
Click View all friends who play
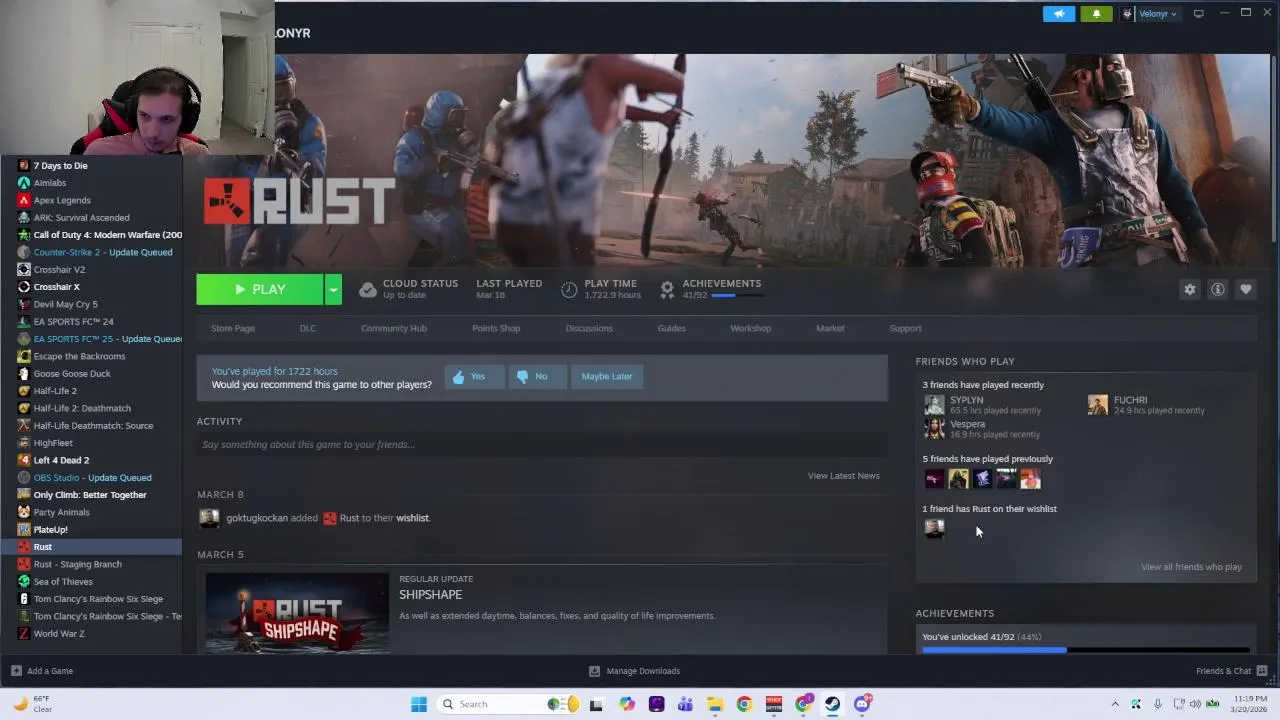pos(1191,567)
